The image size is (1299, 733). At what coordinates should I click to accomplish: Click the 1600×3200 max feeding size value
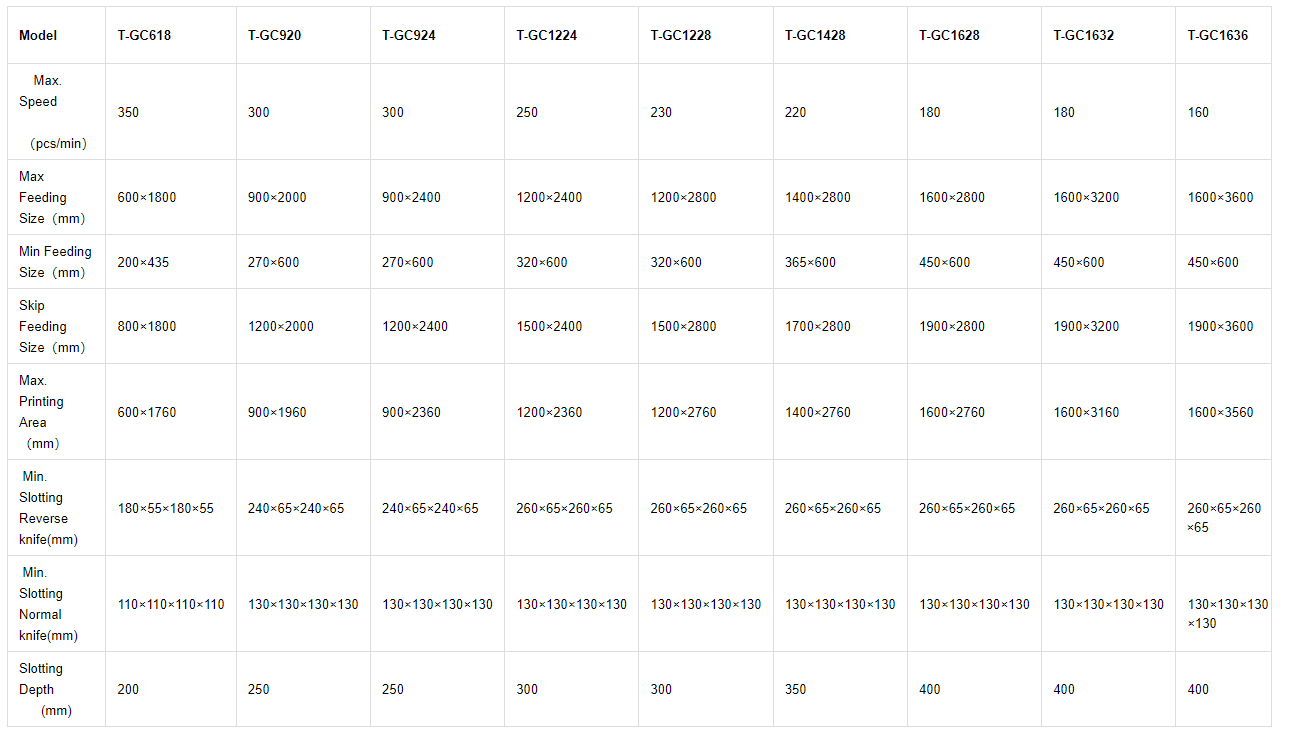[1086, 197]
